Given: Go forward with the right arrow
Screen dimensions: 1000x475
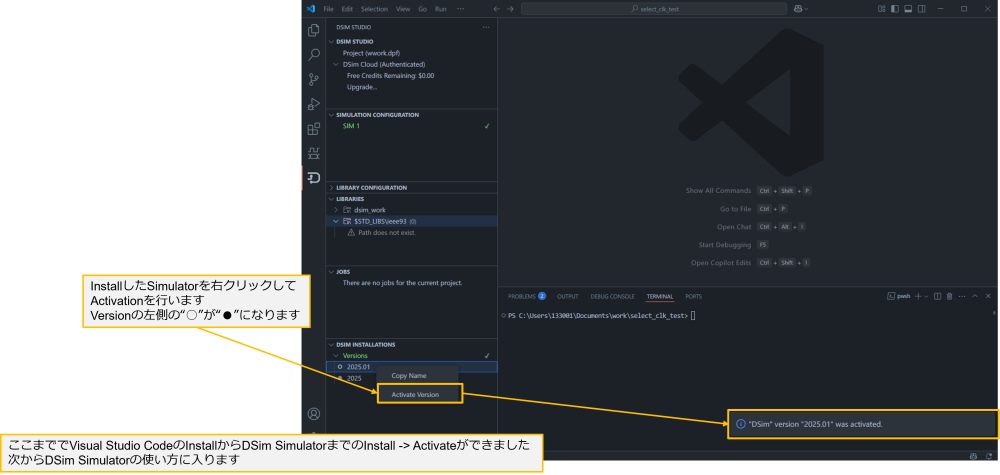Looking at the screenshot, I should [510, 9].
